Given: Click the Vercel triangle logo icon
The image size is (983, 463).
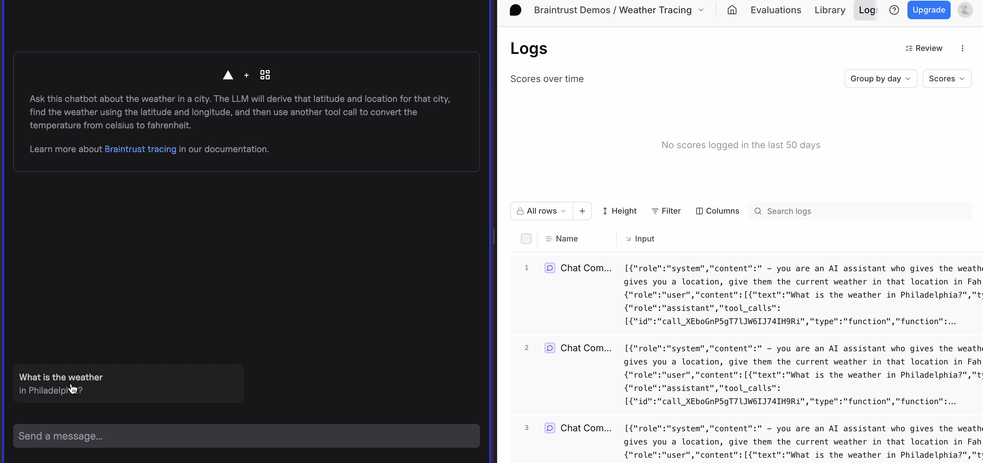Looking at the screenshot, I should coord(228,75).
